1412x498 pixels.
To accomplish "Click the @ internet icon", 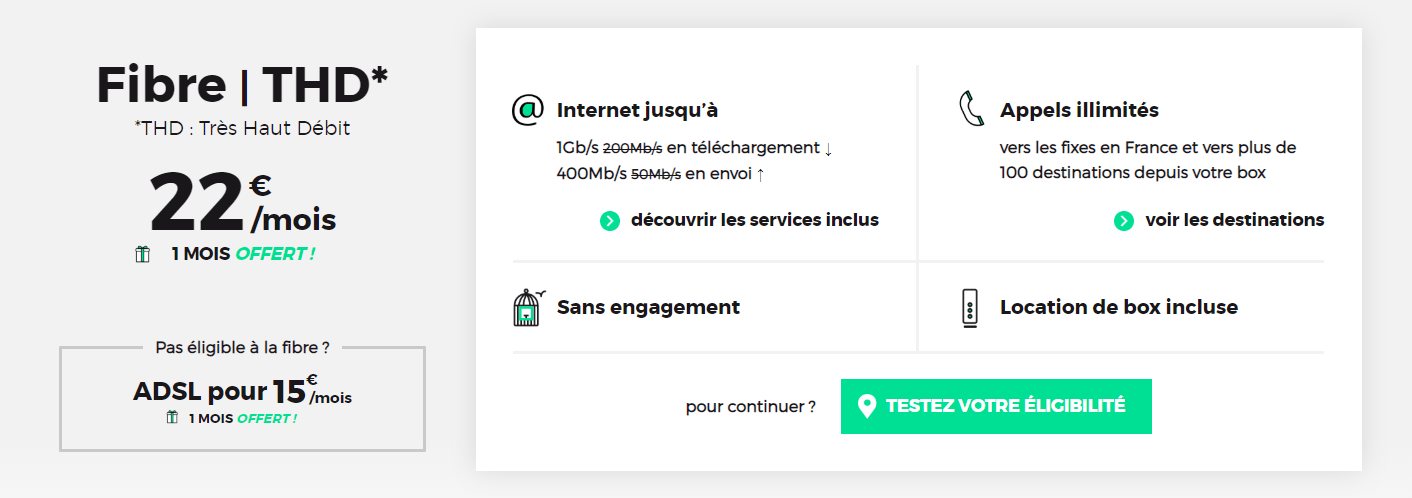I will click(x=528, y=110).
